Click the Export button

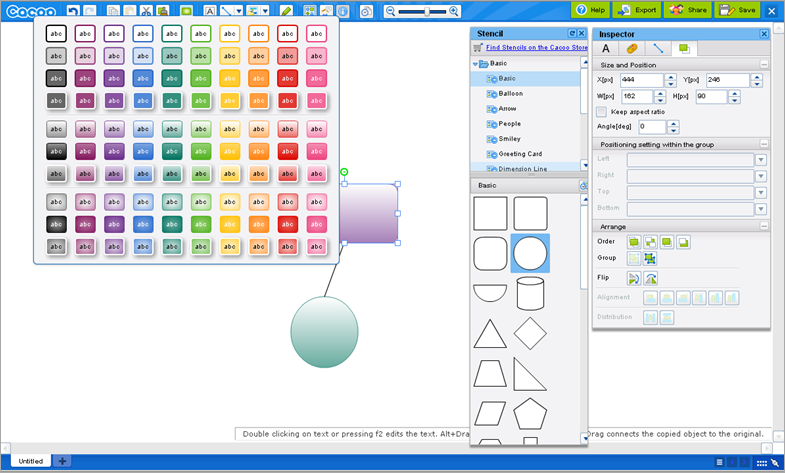636,9
